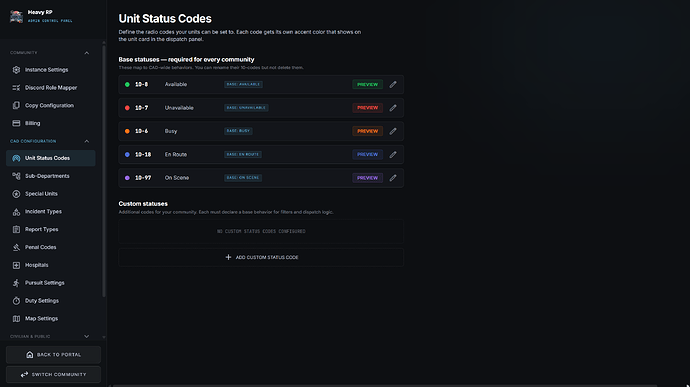The height and width of the screenshot is (387, 690).
Task: Click the Sub-Departments icon
Action: tap(16, 176)
